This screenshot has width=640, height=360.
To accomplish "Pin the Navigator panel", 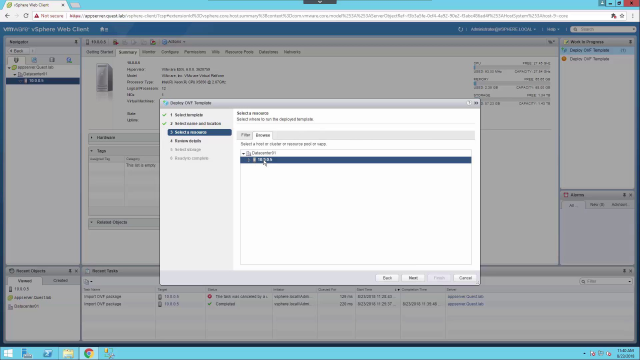I will point(76,42).
